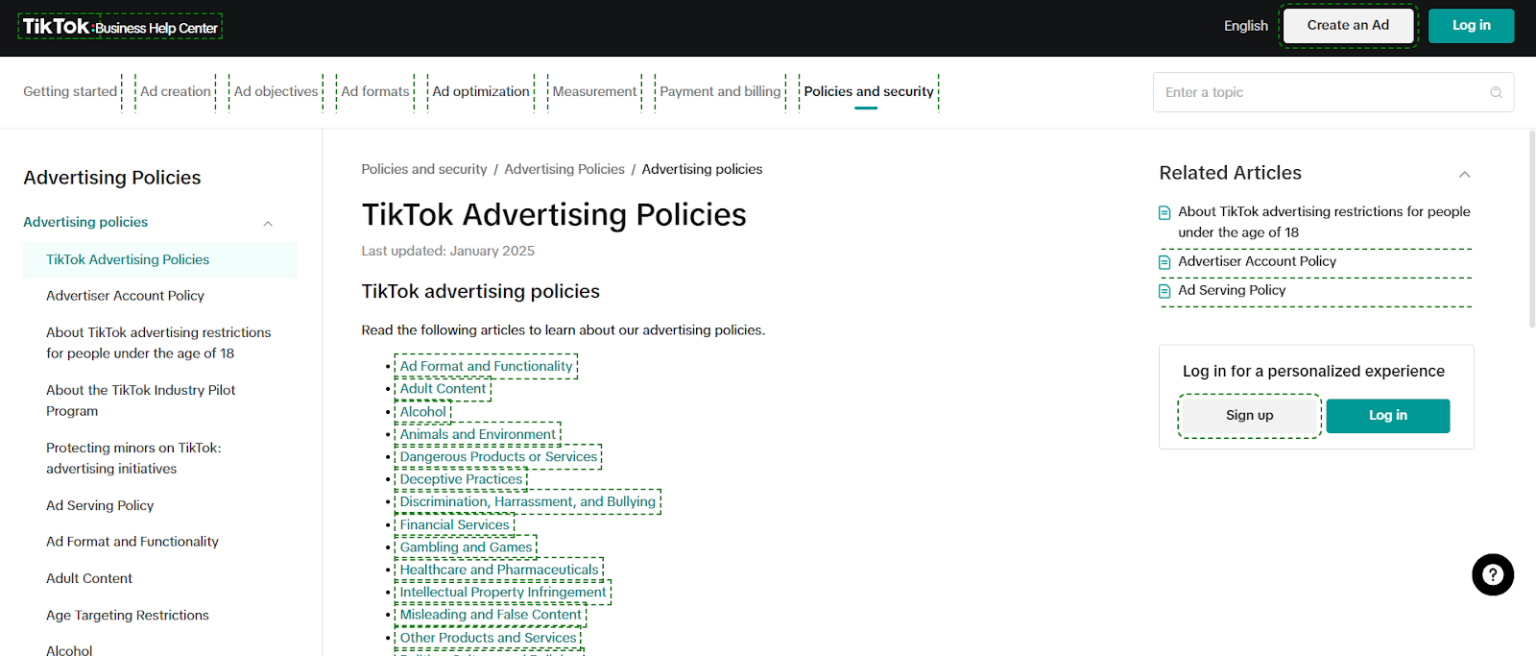Open the Ad creation menu

pos(175,92)
